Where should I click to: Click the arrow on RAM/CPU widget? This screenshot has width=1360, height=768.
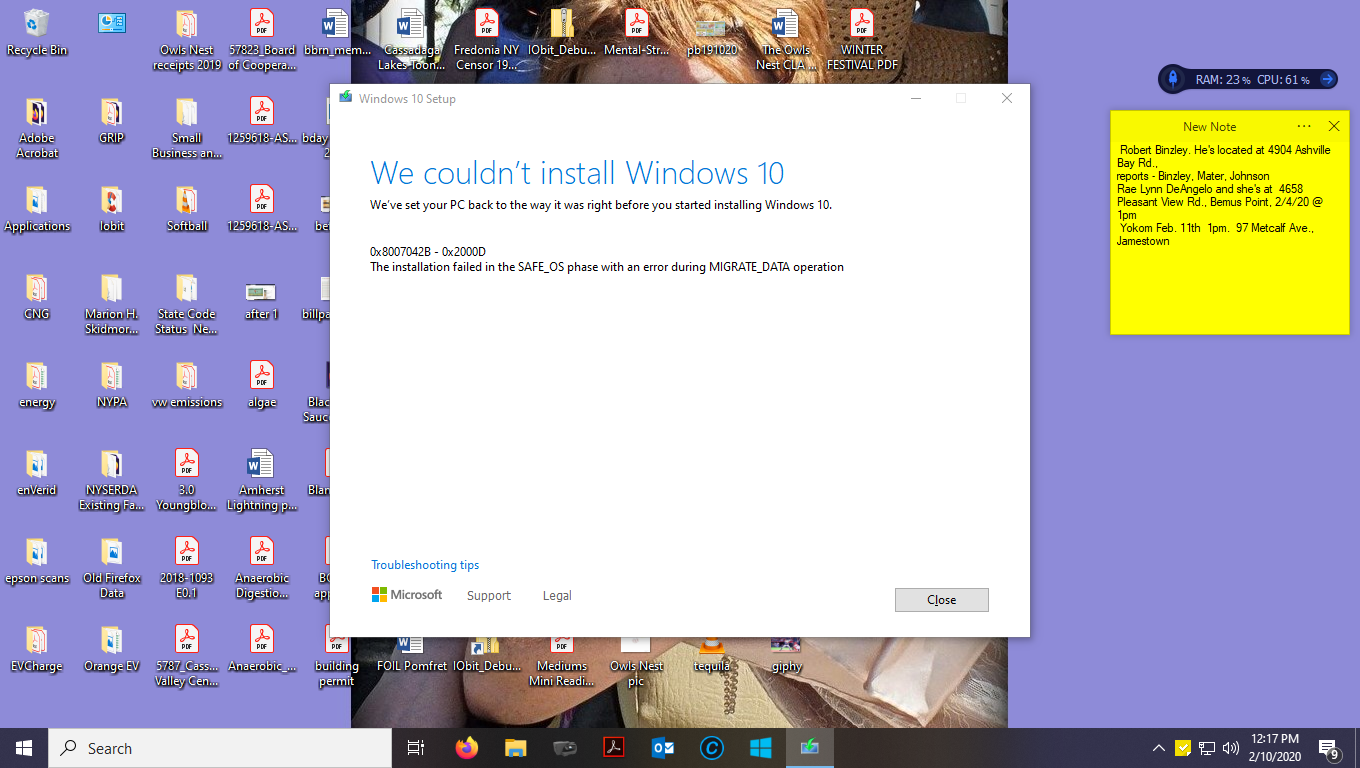click(x=1327, y=79)
